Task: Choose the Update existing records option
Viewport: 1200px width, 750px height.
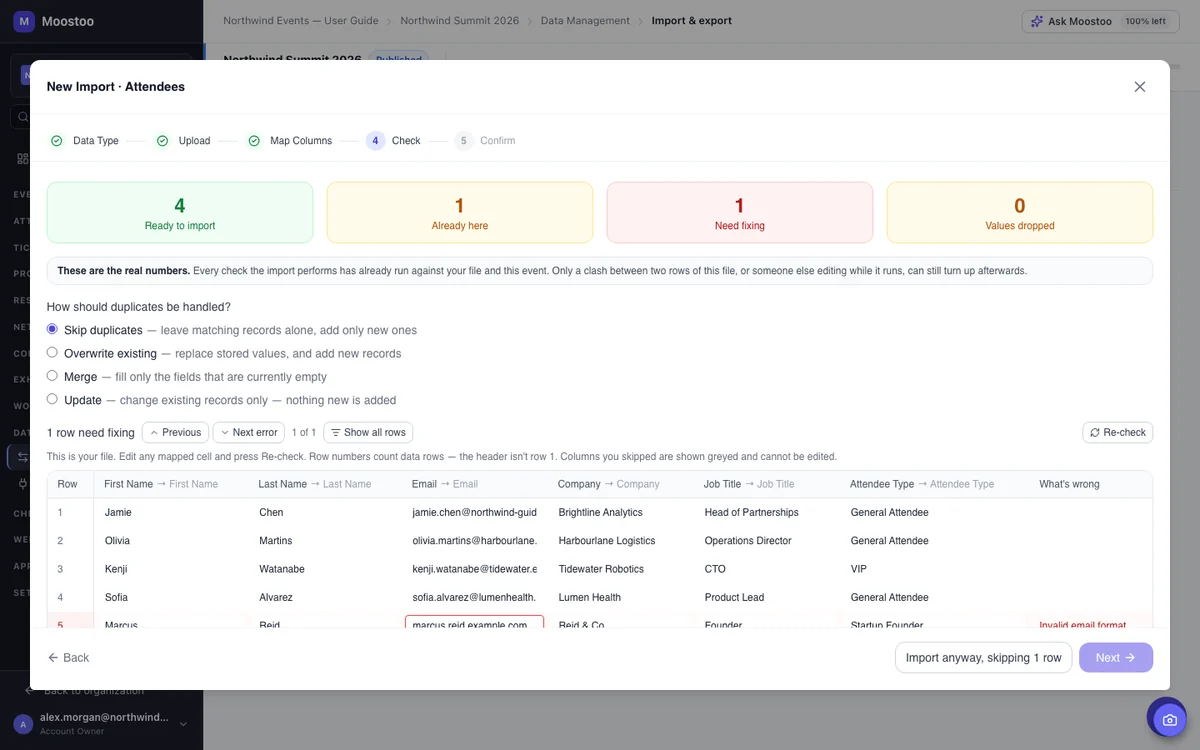Action: pos(52,399)
